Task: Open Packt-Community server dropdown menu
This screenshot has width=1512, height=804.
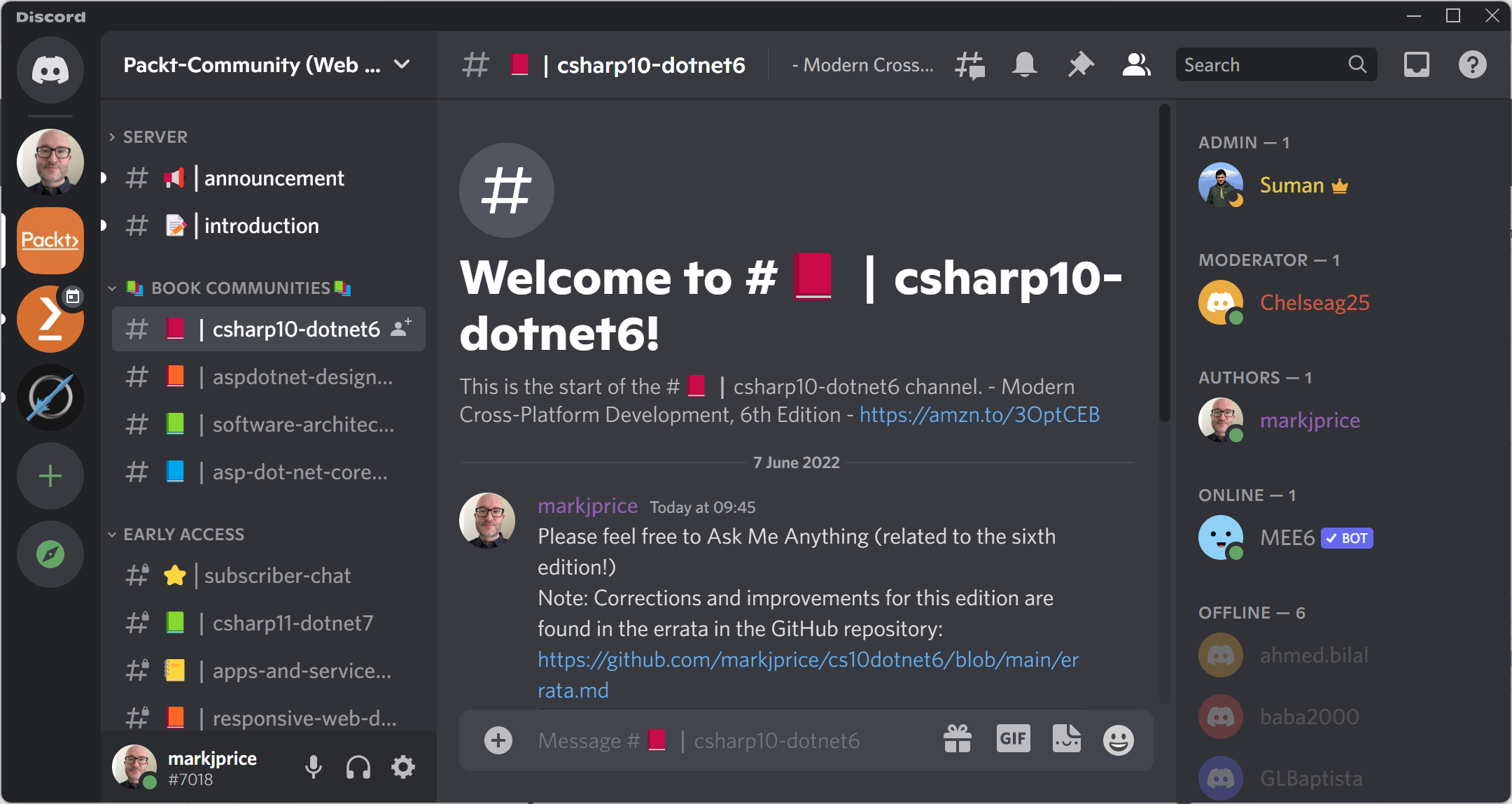Action: click(x=402, y=64)
